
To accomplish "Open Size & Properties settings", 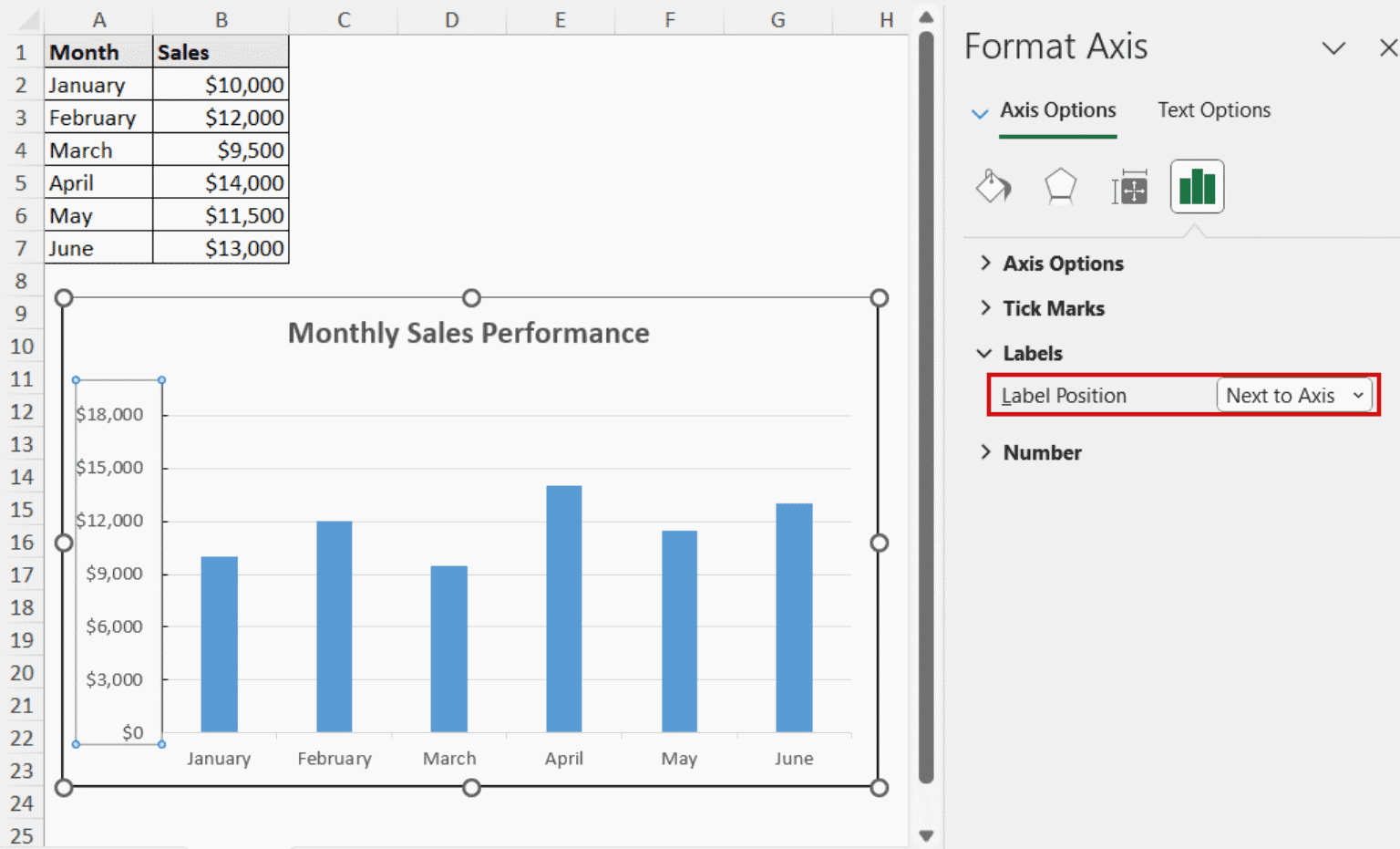I will pyautogui.click(x=1128, y=186).
